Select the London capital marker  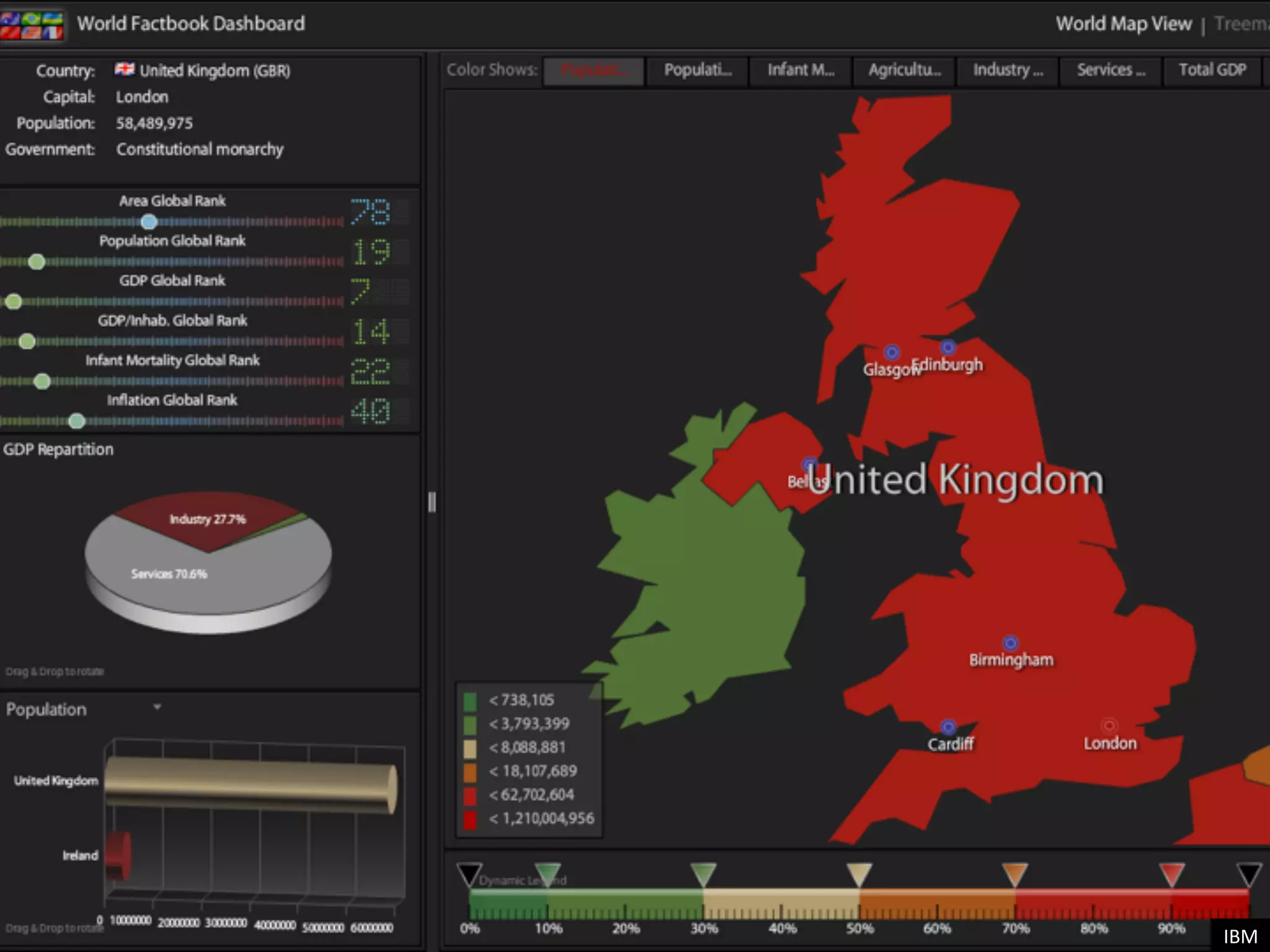point(1109,725)
